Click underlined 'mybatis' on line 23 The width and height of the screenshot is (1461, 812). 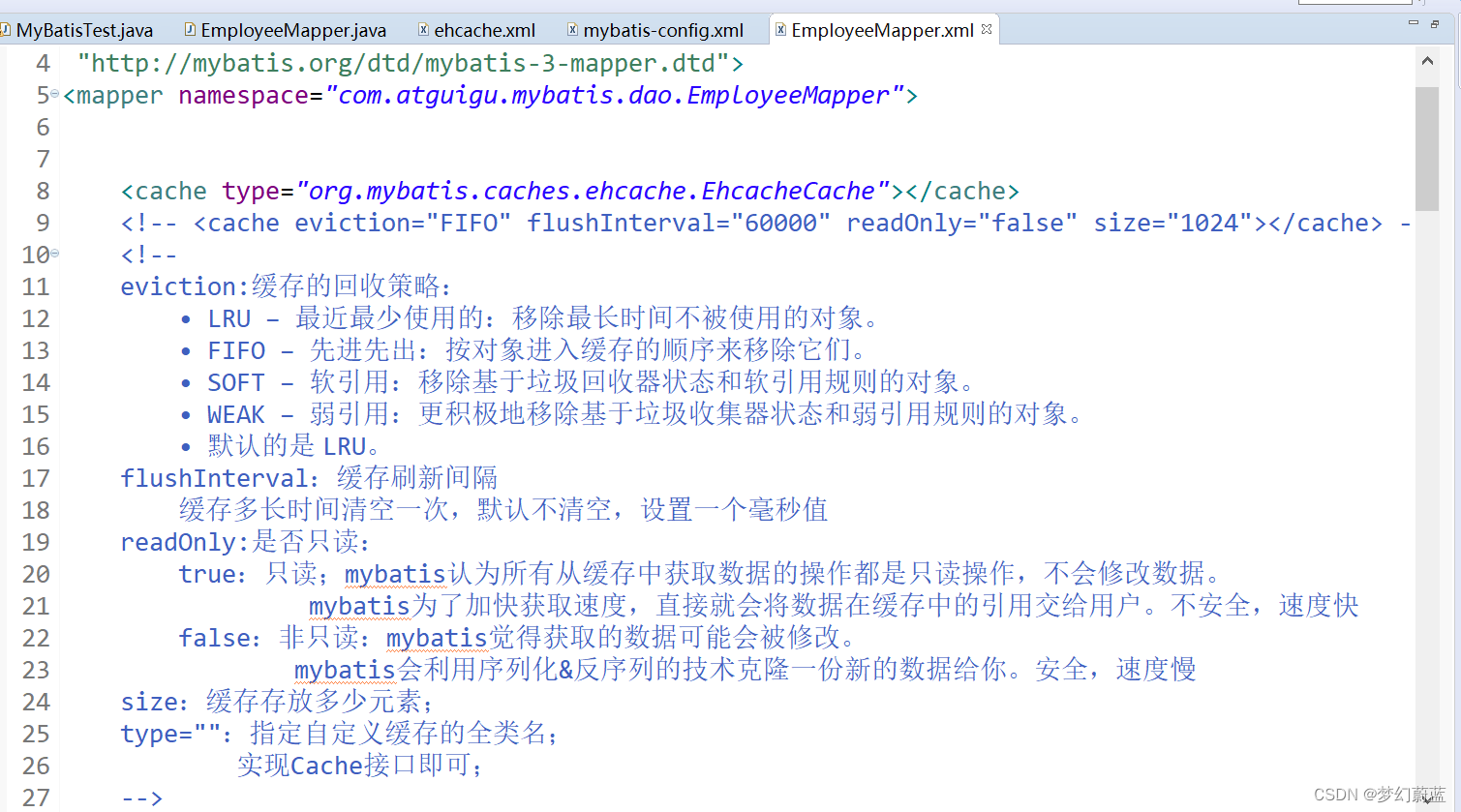[x=345, y=671]
